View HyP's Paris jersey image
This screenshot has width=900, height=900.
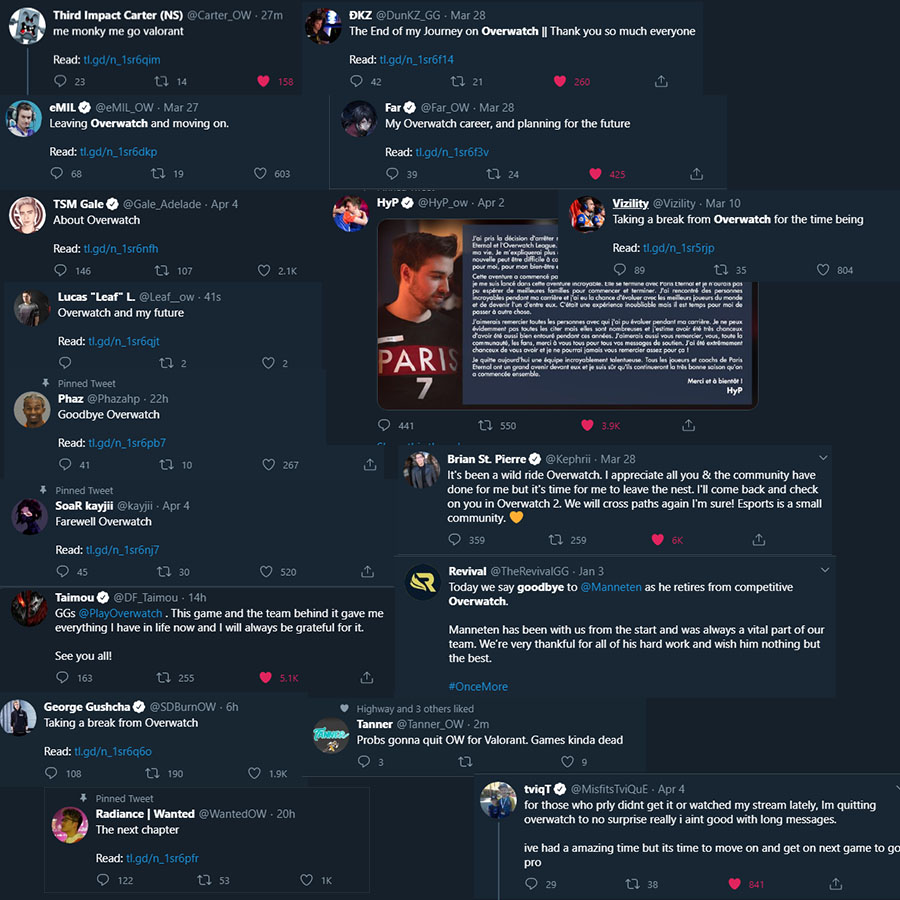point(567,315)
